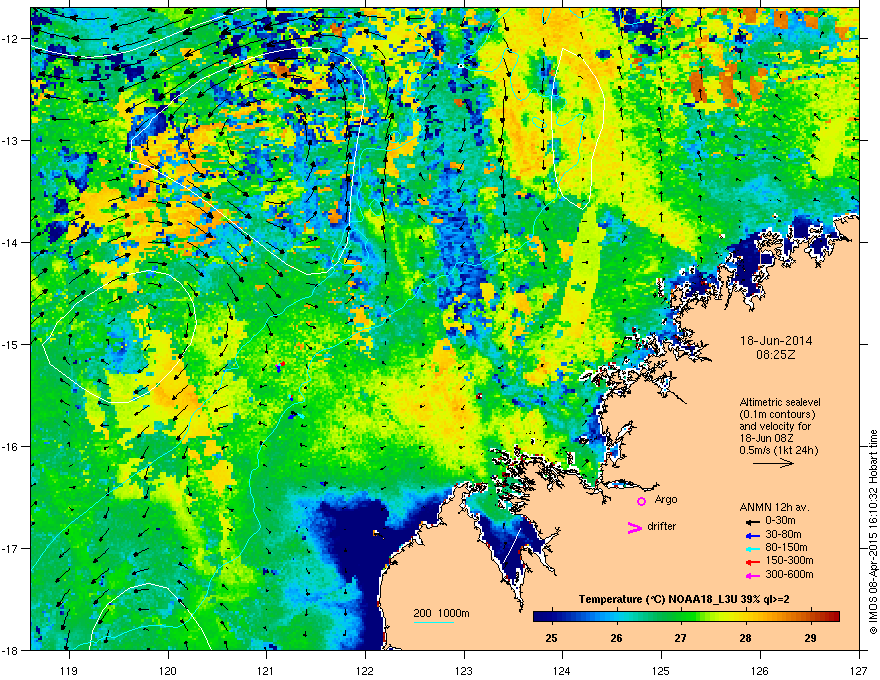This screenshot has width=880, height=680.
Task: Click the IMOS Hobart time copyright stamp
Action: pyautogui.click(x=873, y=532)
